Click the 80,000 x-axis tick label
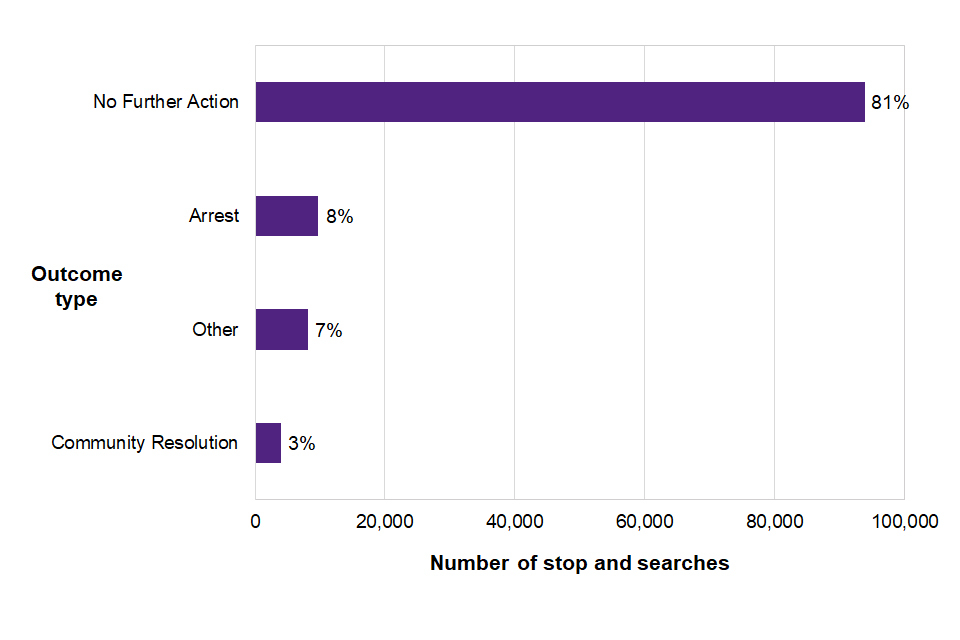 (x=774, y=521)
